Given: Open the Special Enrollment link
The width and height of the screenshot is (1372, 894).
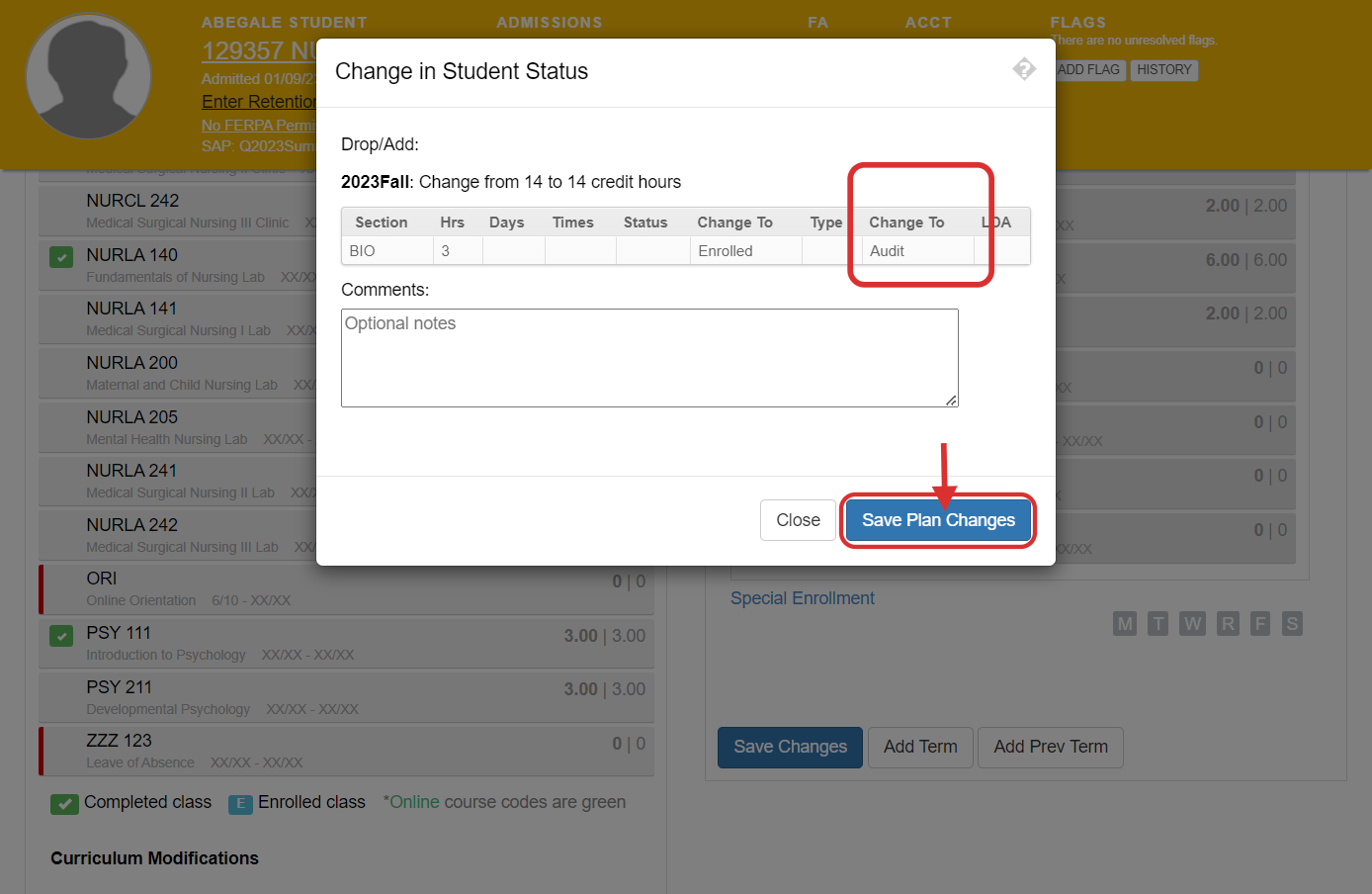Looking at the screenshot, I should 802,597.
